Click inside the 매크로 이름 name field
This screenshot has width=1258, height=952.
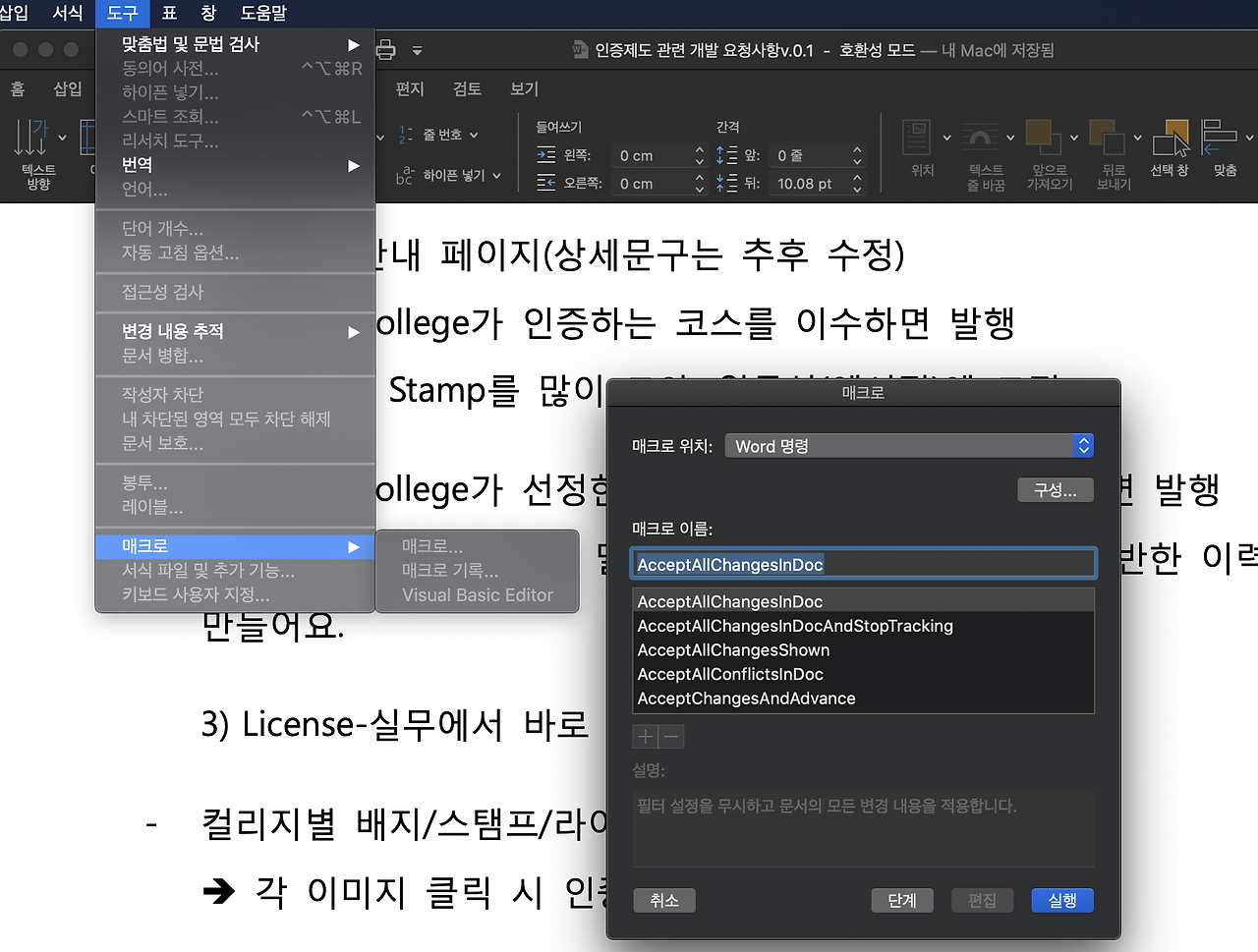pos(863,564)
